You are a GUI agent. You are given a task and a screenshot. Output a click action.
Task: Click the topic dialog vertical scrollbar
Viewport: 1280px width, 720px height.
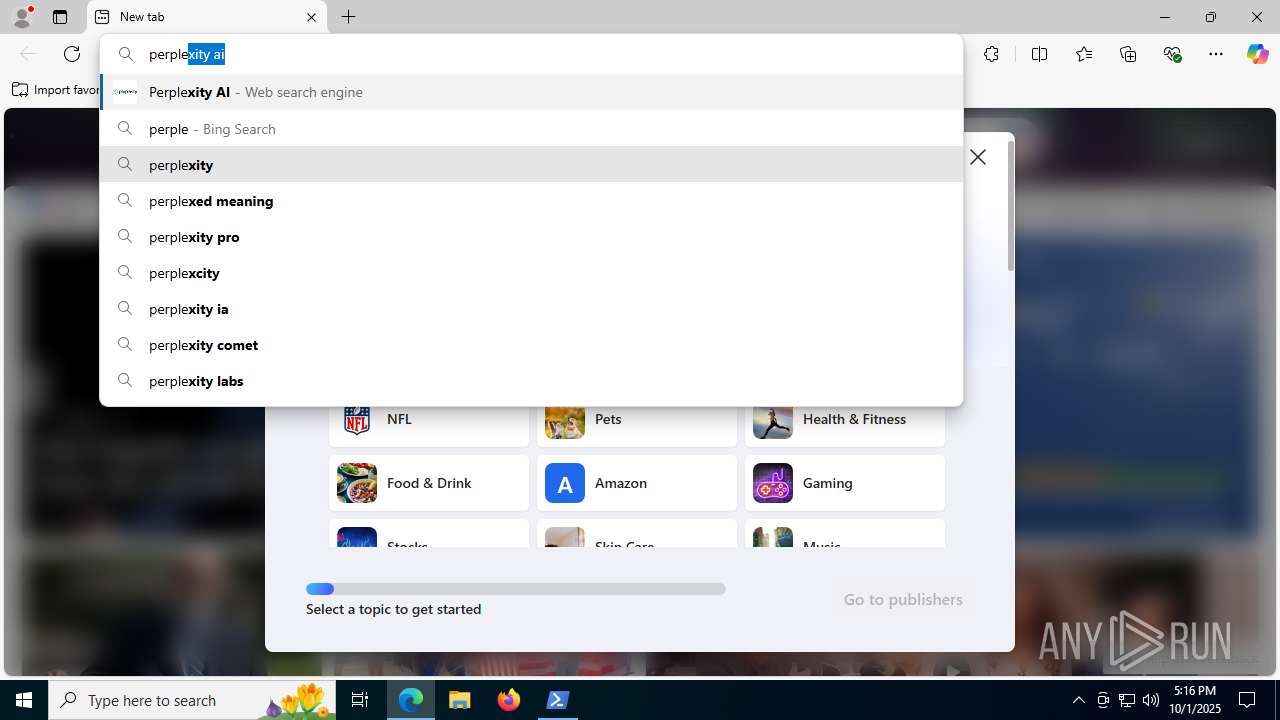pyautogui.click(x=1010, y=205)
